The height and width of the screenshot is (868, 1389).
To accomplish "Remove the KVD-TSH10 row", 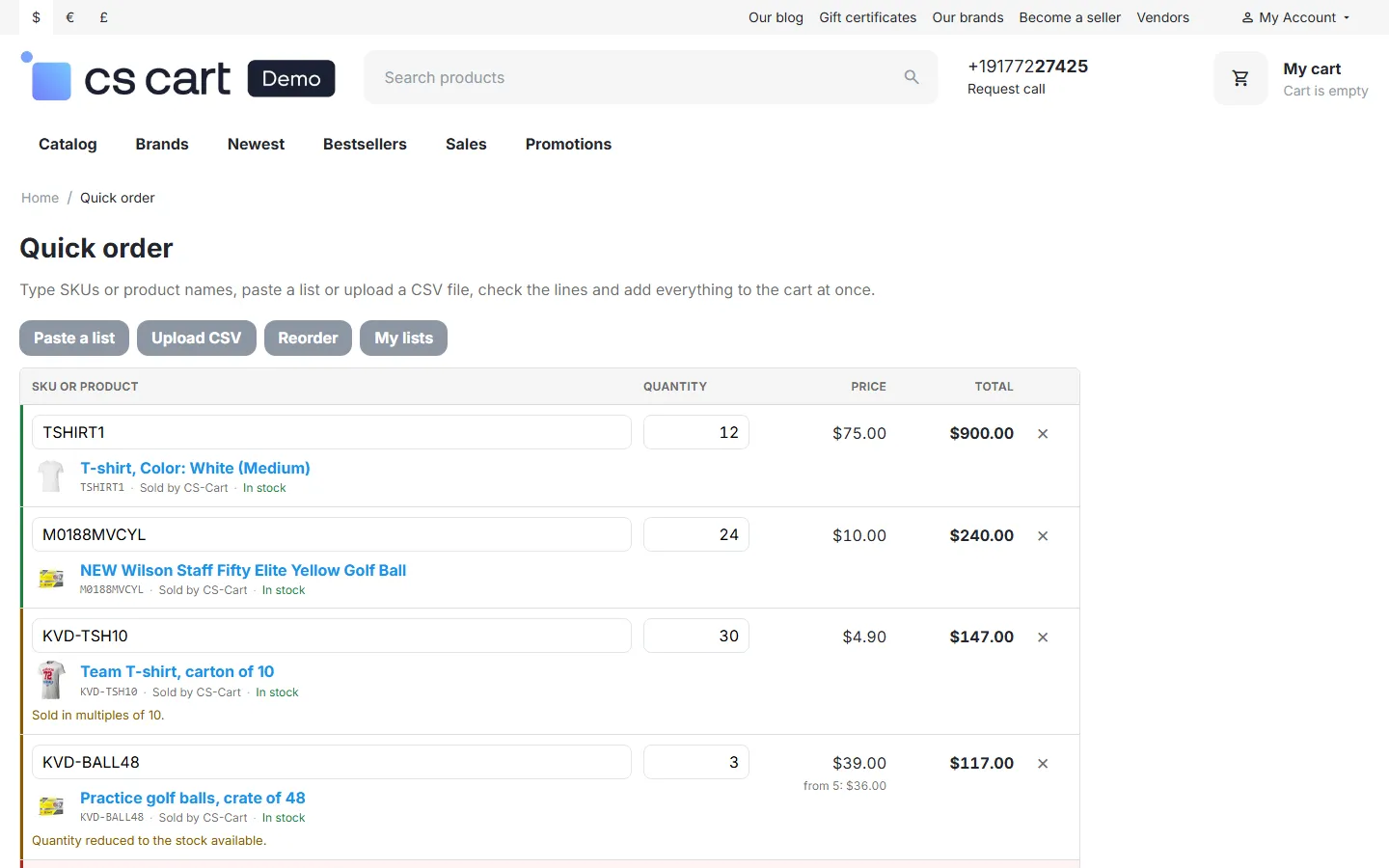I will click(1043, 637).
